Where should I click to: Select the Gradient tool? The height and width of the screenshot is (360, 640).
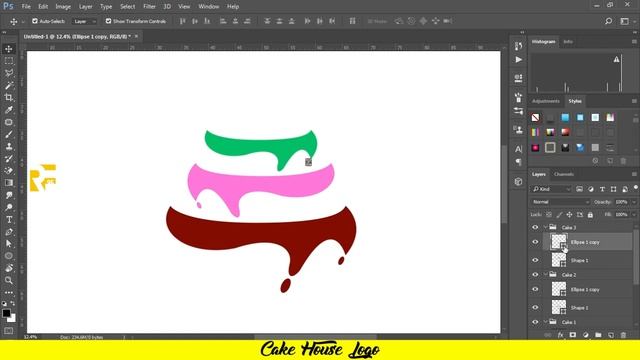click(x=9, y=183)
